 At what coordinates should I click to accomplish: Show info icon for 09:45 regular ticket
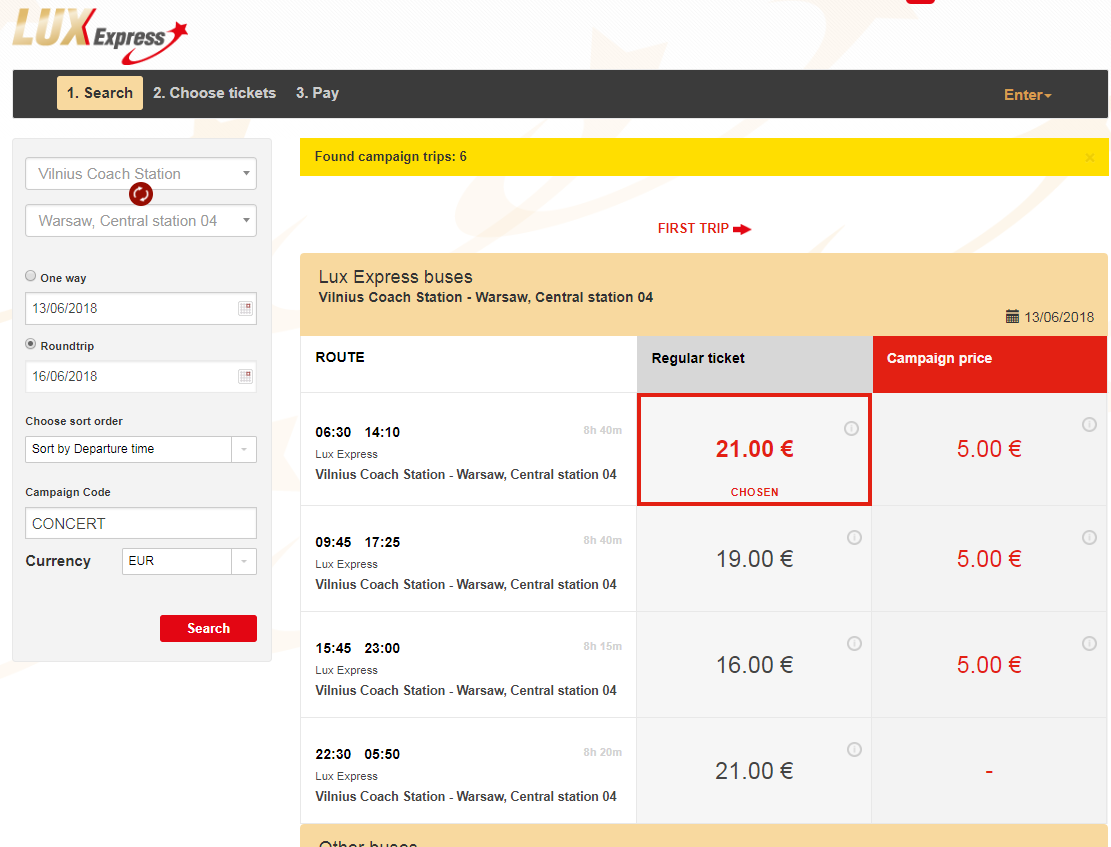click(x=855, y=537)
